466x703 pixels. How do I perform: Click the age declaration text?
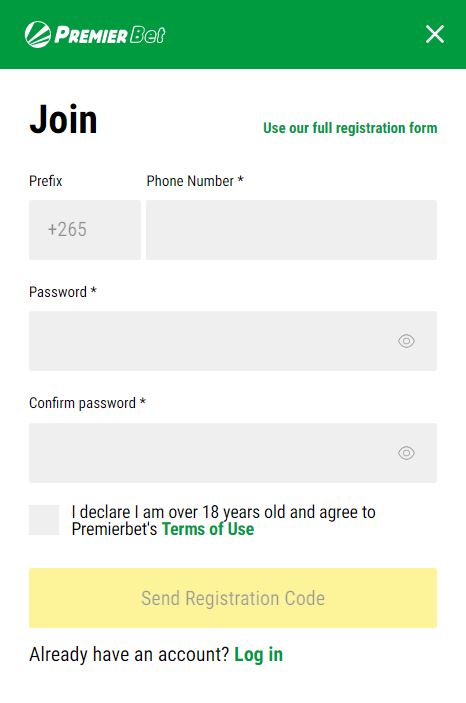[223, 520]
